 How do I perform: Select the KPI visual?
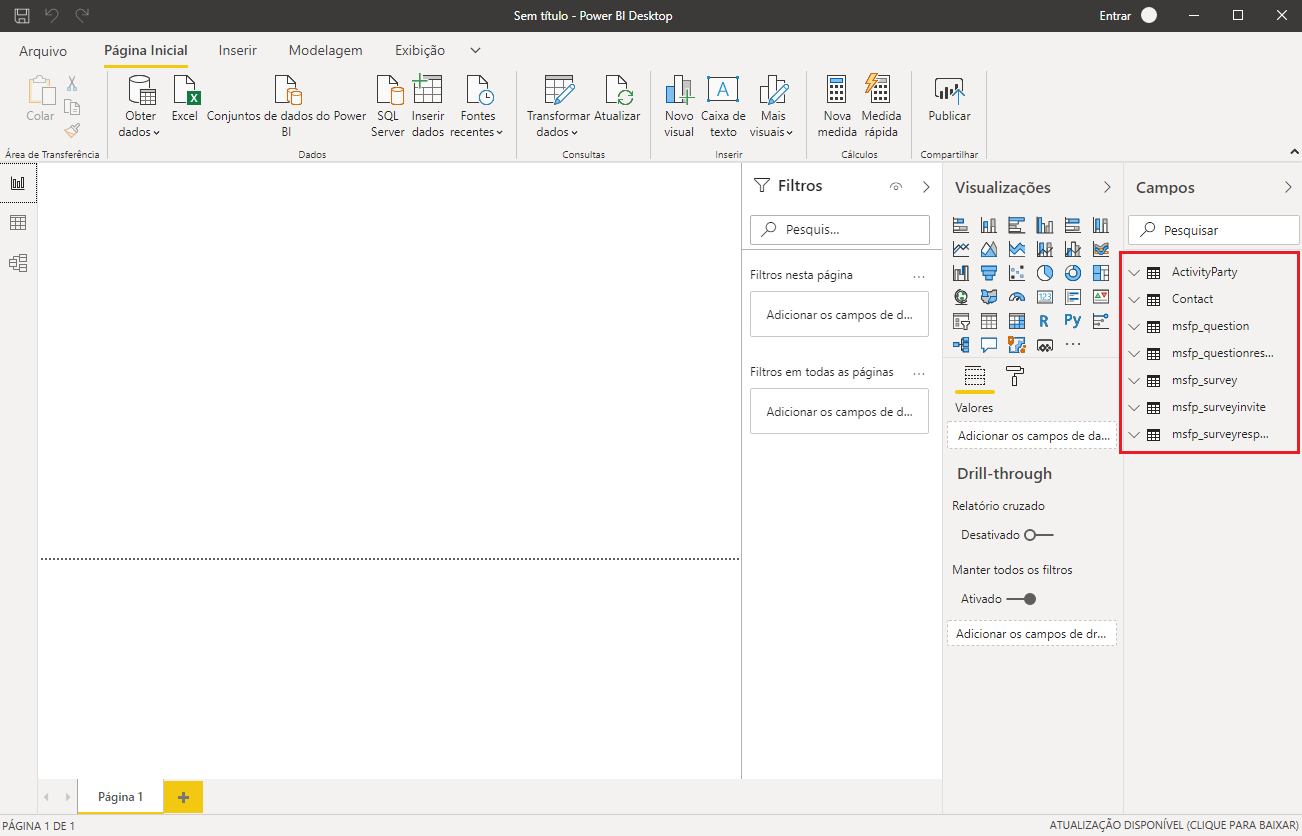pos(1101,297)
